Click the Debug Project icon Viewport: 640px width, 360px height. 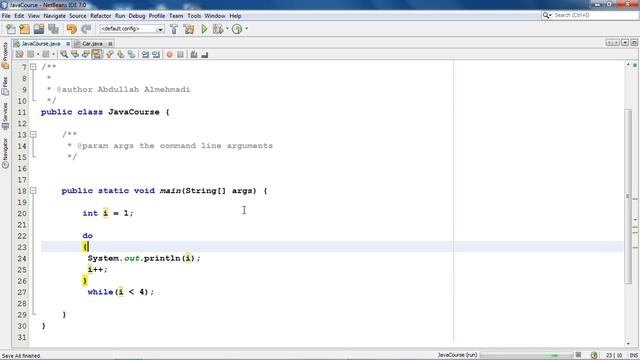pyautogui.click(x=218, y=29)
